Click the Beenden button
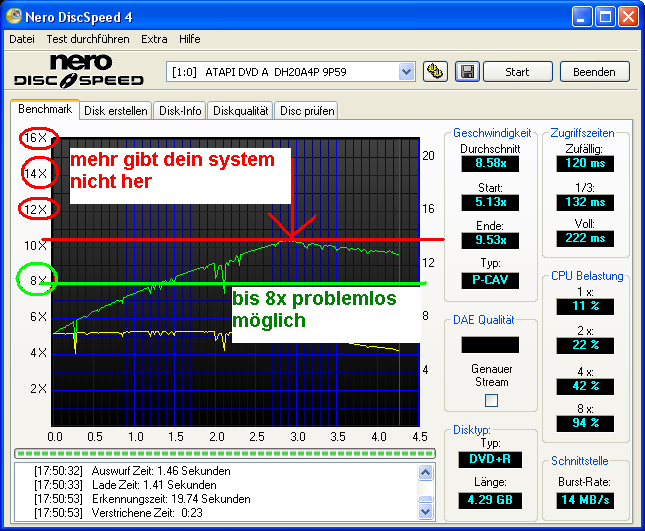 tap(594, 72)
